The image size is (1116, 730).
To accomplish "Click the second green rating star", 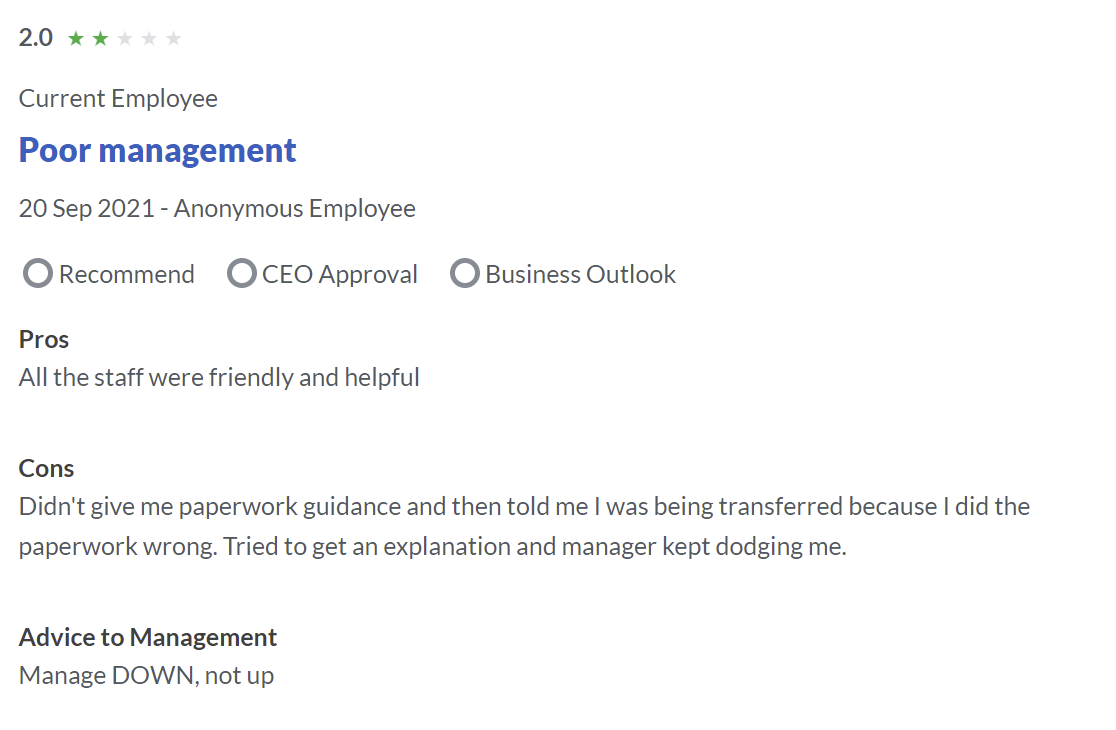I will click(100, 38).
